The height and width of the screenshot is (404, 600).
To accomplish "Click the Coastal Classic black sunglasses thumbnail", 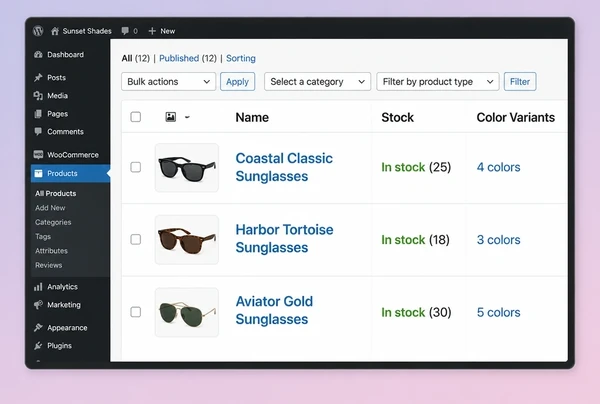I will point(187,168).
